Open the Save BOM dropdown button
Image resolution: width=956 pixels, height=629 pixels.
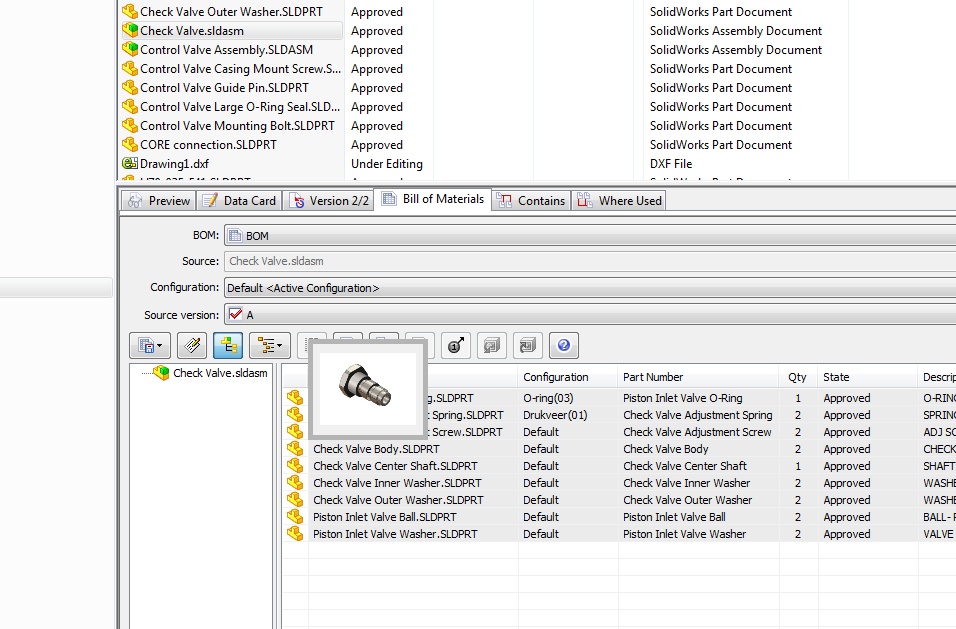click(149, 346)
